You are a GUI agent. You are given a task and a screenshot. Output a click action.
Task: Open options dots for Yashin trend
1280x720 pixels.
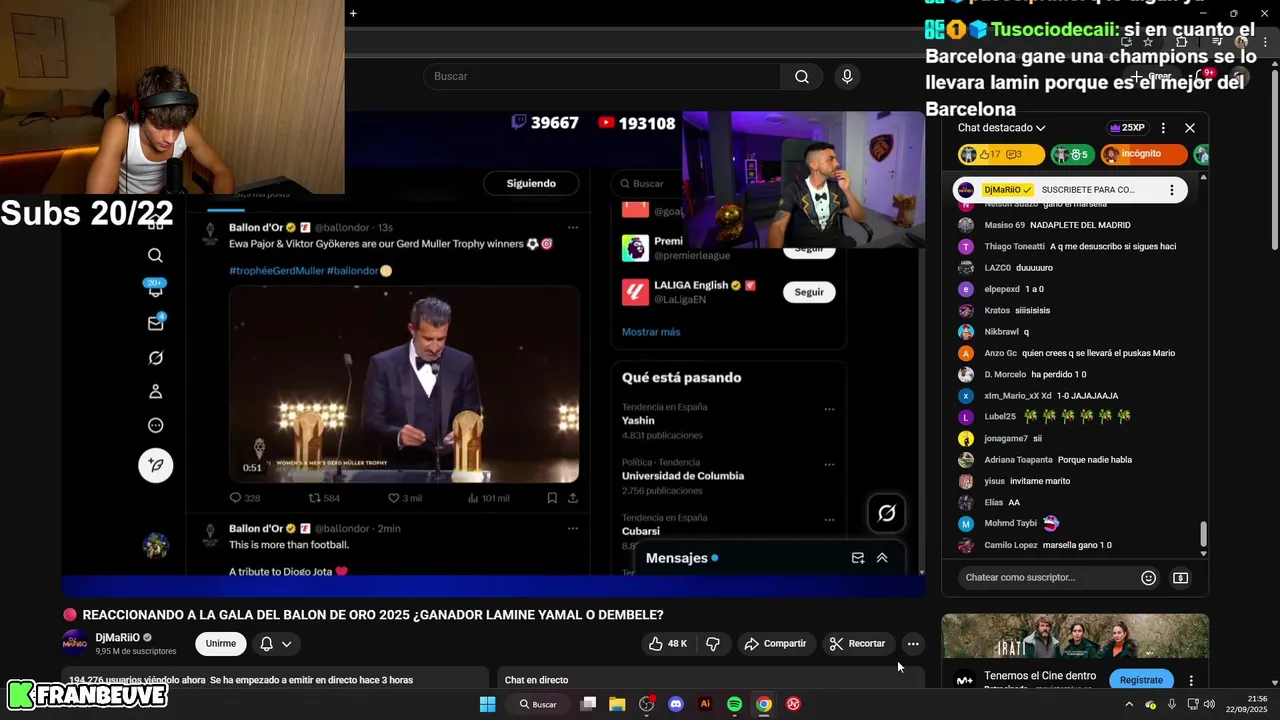point(829,409)
